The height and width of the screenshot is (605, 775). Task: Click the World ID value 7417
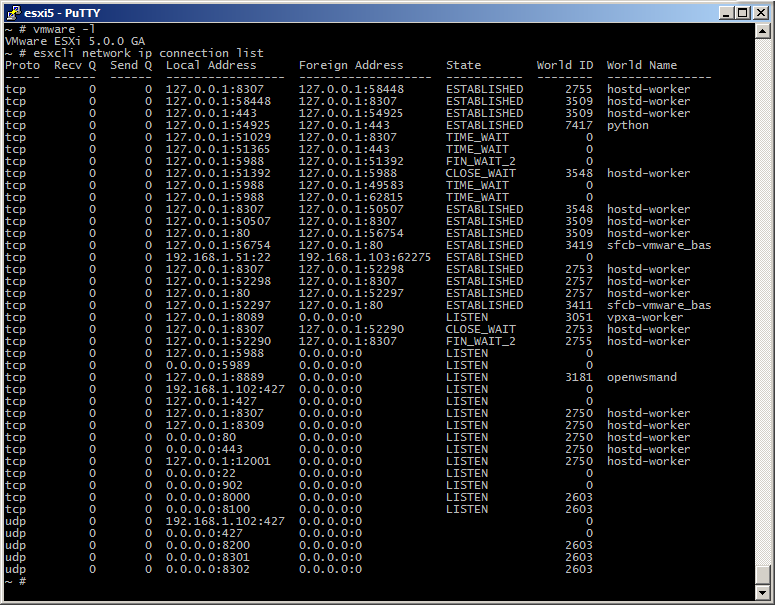coord(578,125)
